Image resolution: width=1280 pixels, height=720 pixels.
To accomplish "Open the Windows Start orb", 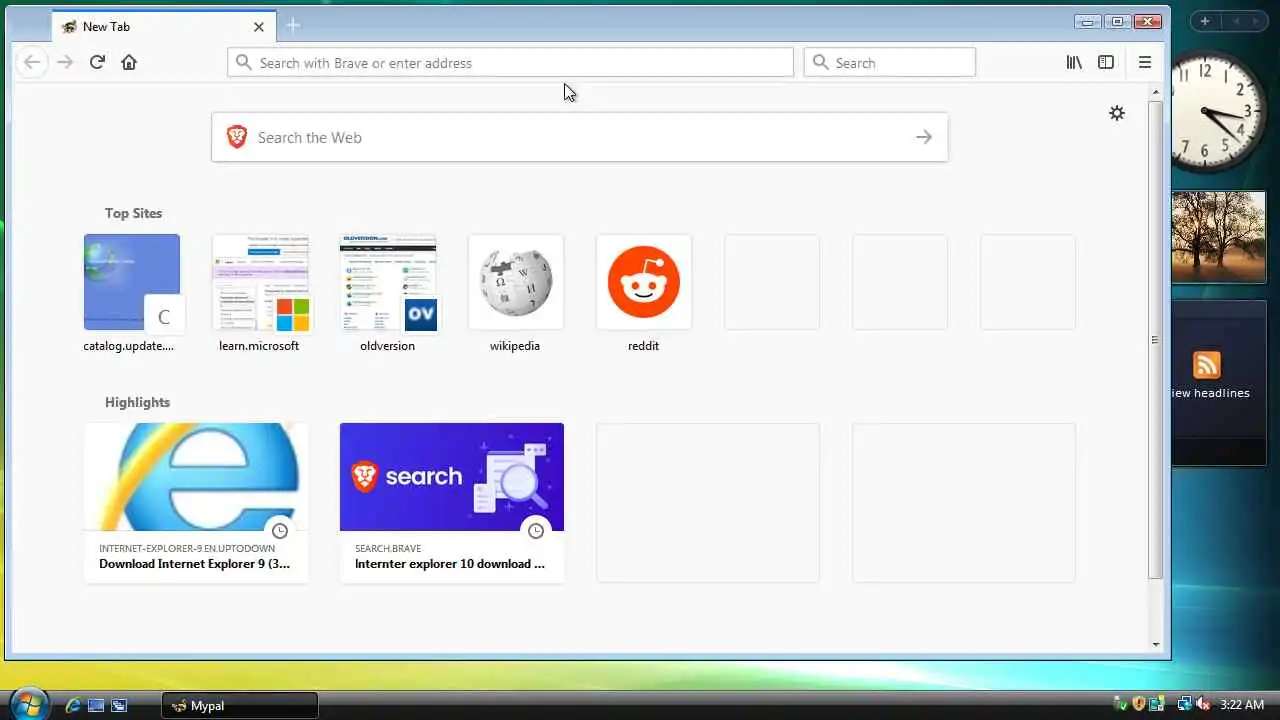I will [28, 704].
